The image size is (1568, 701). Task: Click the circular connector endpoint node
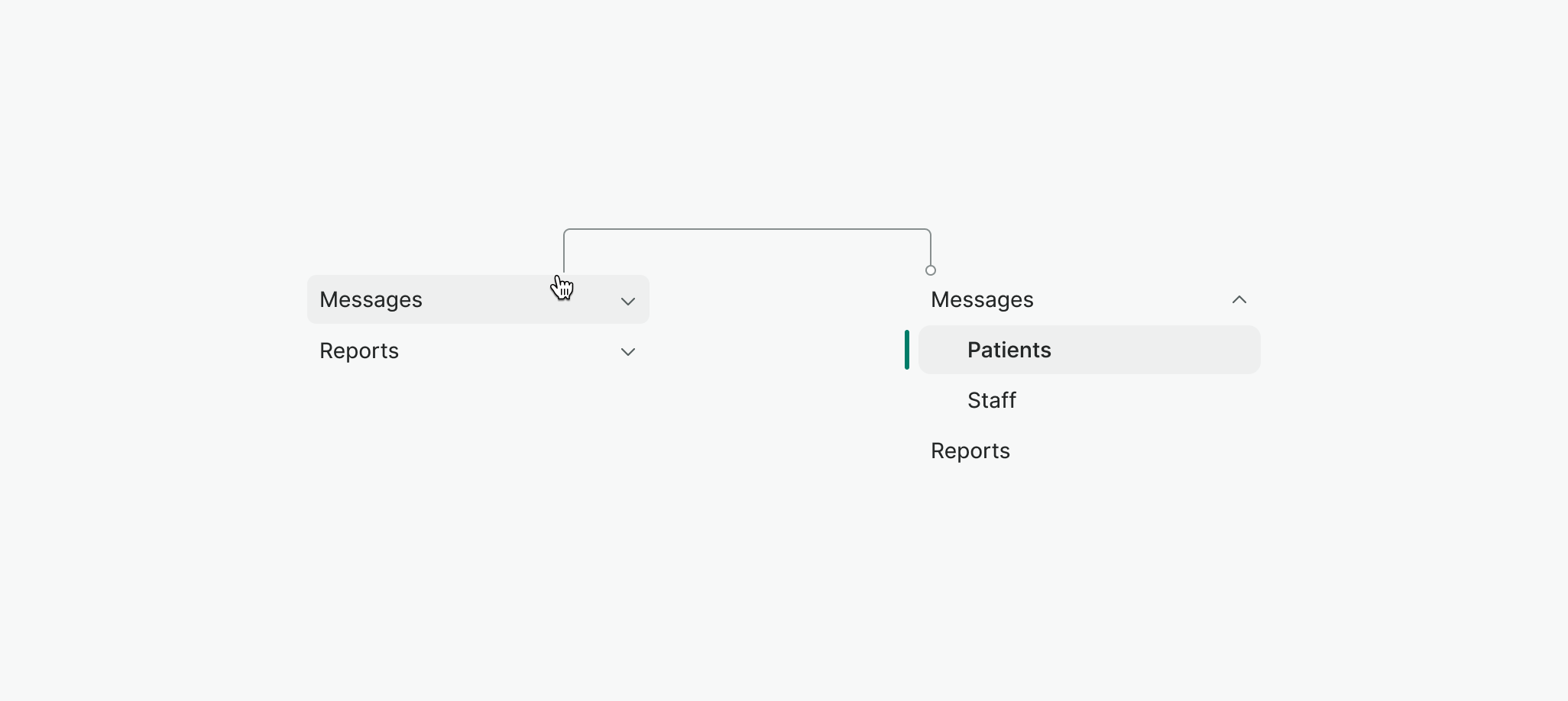931,270
